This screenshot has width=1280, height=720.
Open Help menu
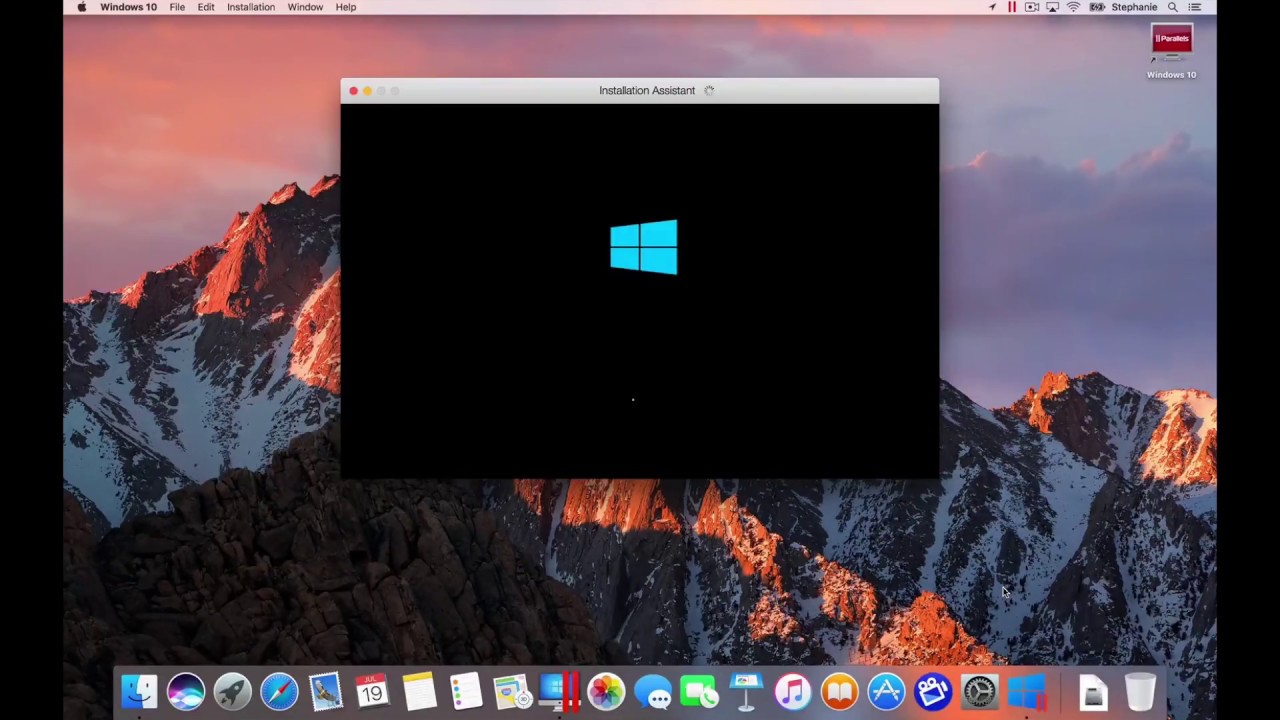[x=346, y=7]
